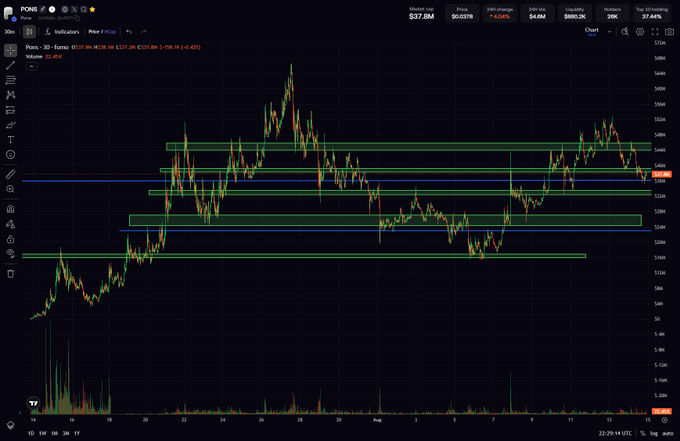680x441 pixels.
Task: Click the Chart Save layout button
Action: point(592,32)
